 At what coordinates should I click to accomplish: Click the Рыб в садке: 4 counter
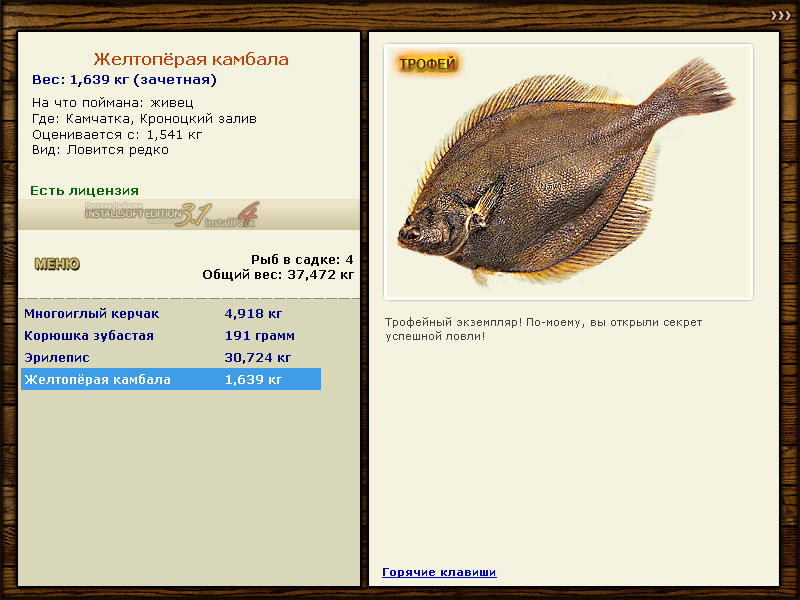(302, 260)
